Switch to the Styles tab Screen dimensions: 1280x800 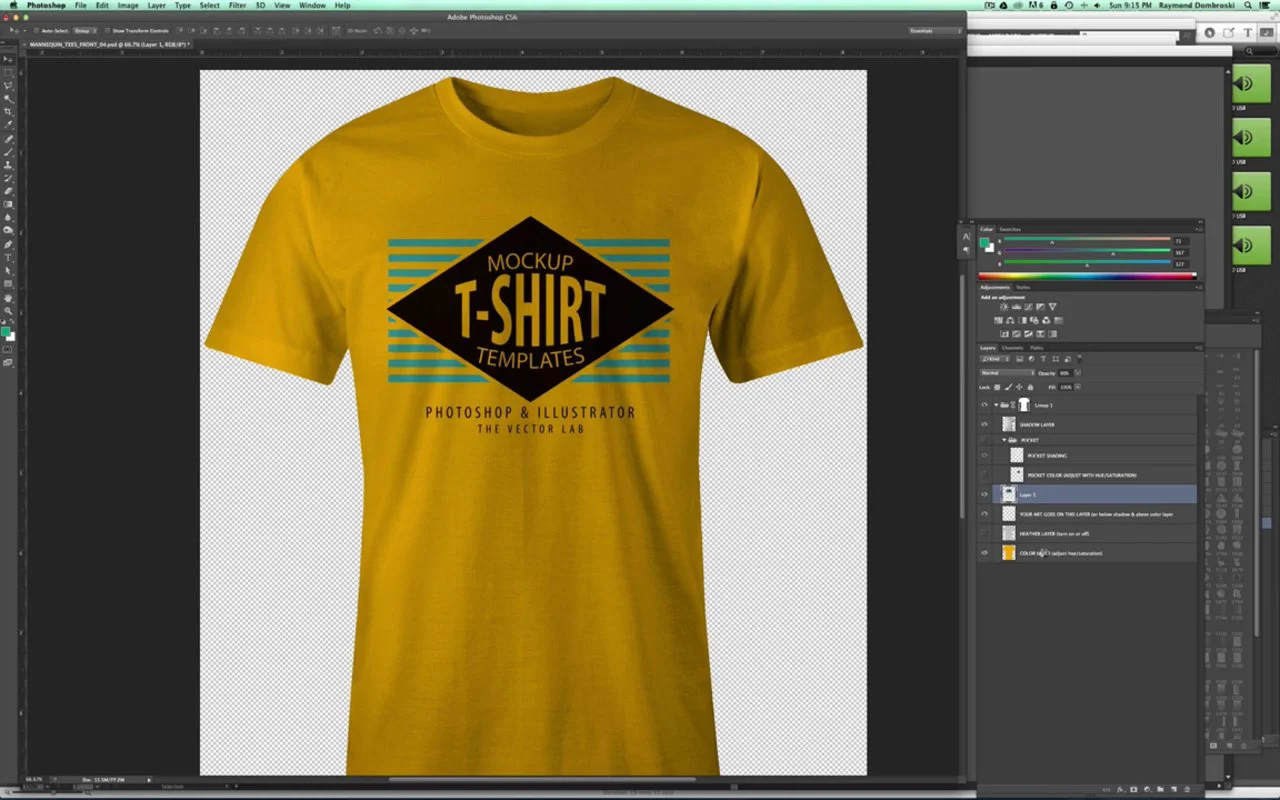(1023, 287)
